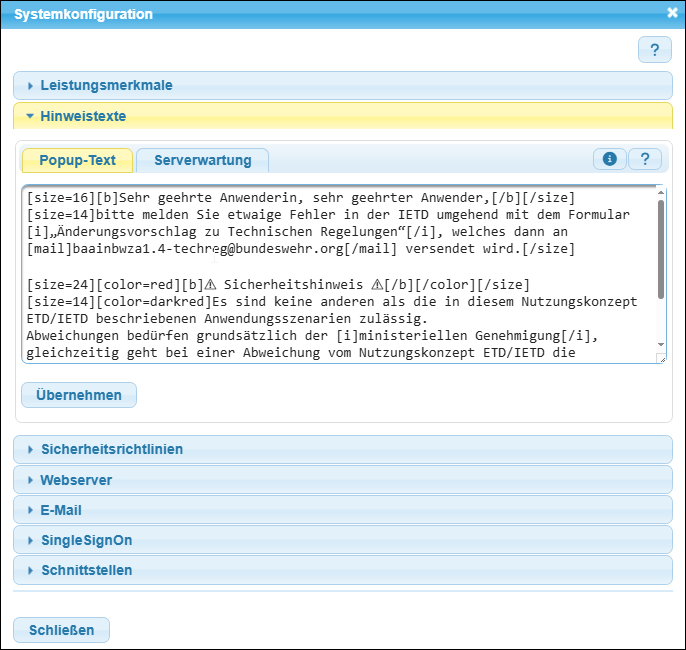Select the Popup-Text tab
This screenshot has width=686, height=650.
77,160
